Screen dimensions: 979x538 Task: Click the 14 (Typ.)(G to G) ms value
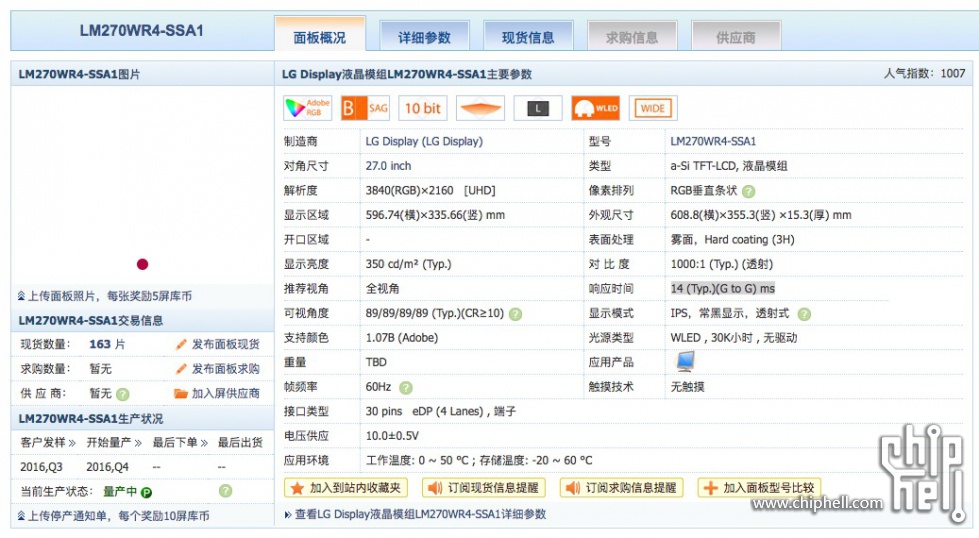[x=722, y=288]
